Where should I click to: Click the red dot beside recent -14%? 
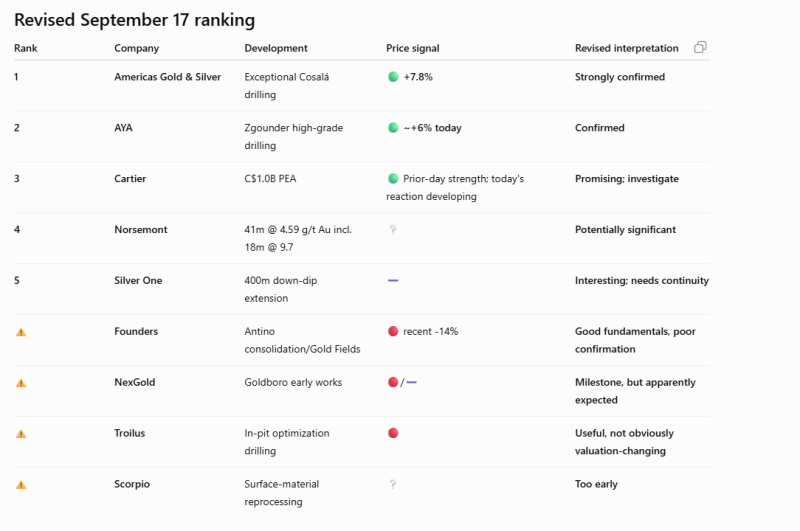tap(393, 332)
